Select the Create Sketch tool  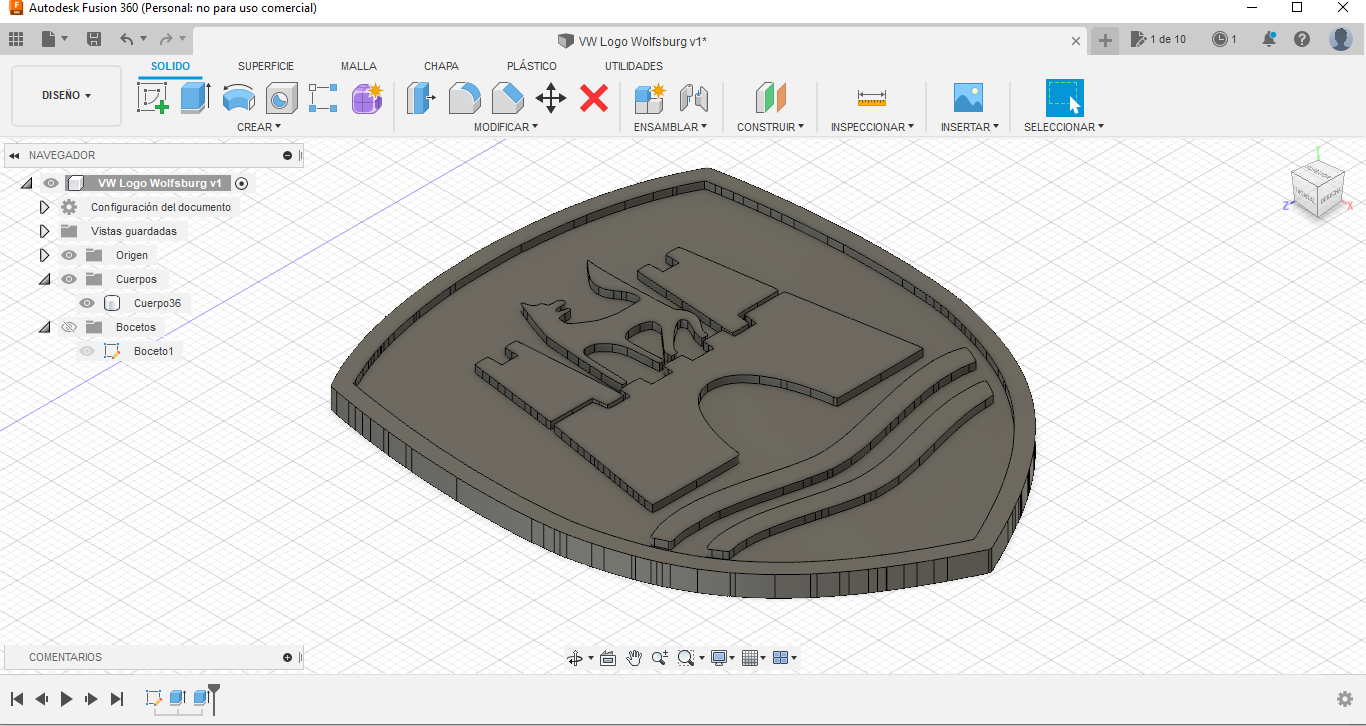coord(152,98)
